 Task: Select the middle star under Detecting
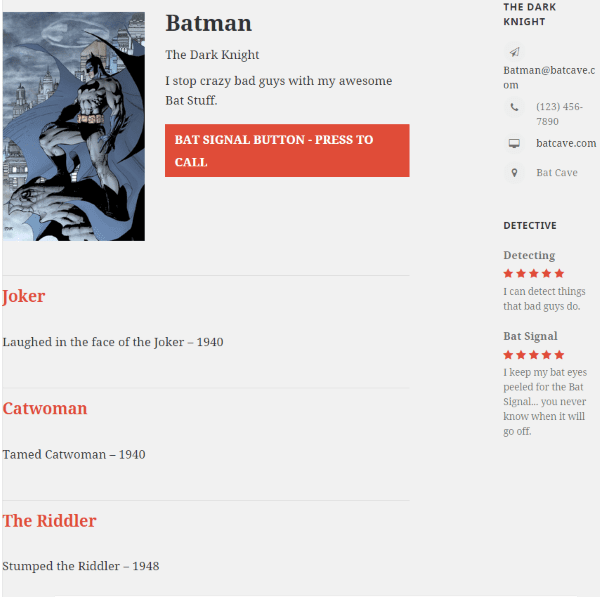point(534,273)
